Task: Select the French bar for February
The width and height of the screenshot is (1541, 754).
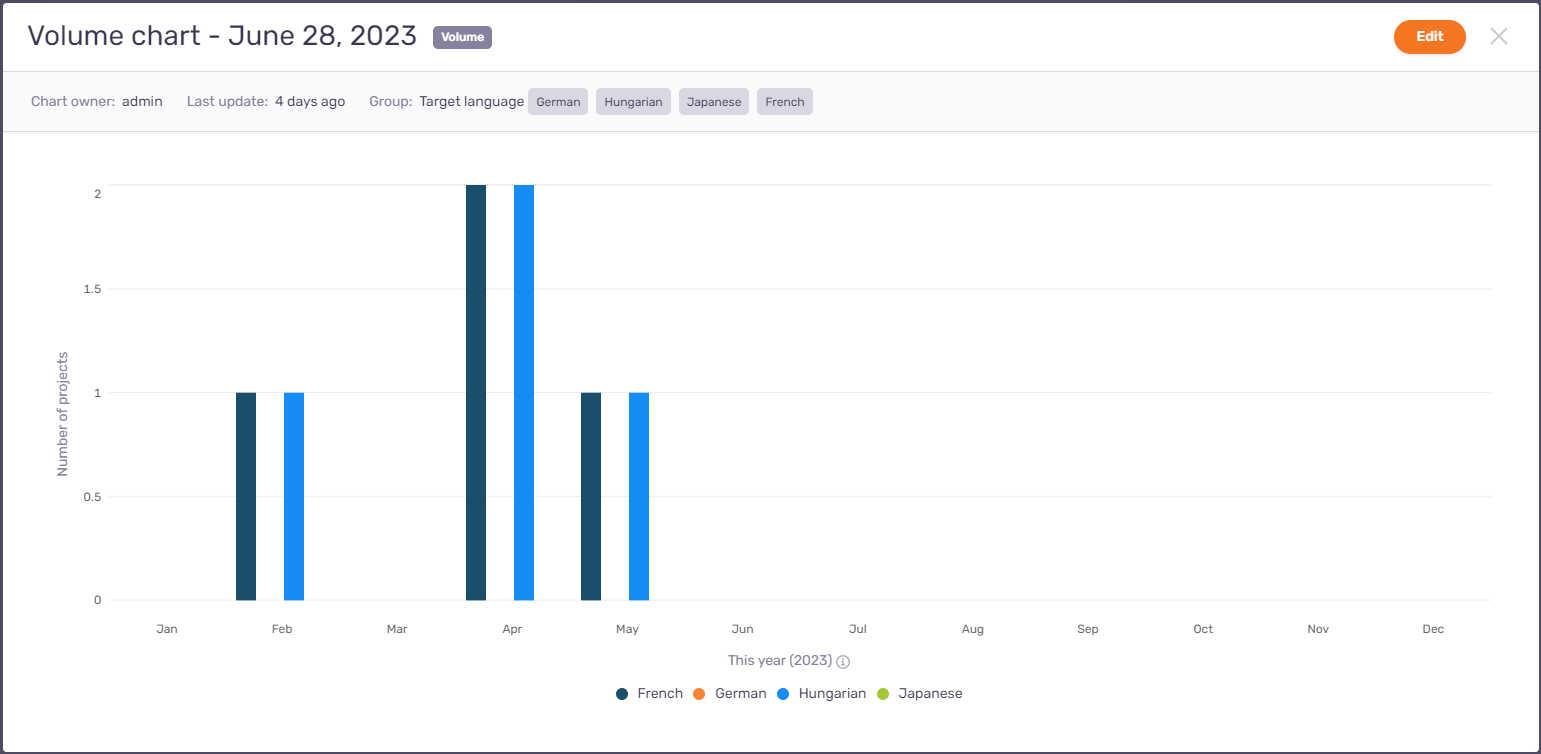Action: 246,496
